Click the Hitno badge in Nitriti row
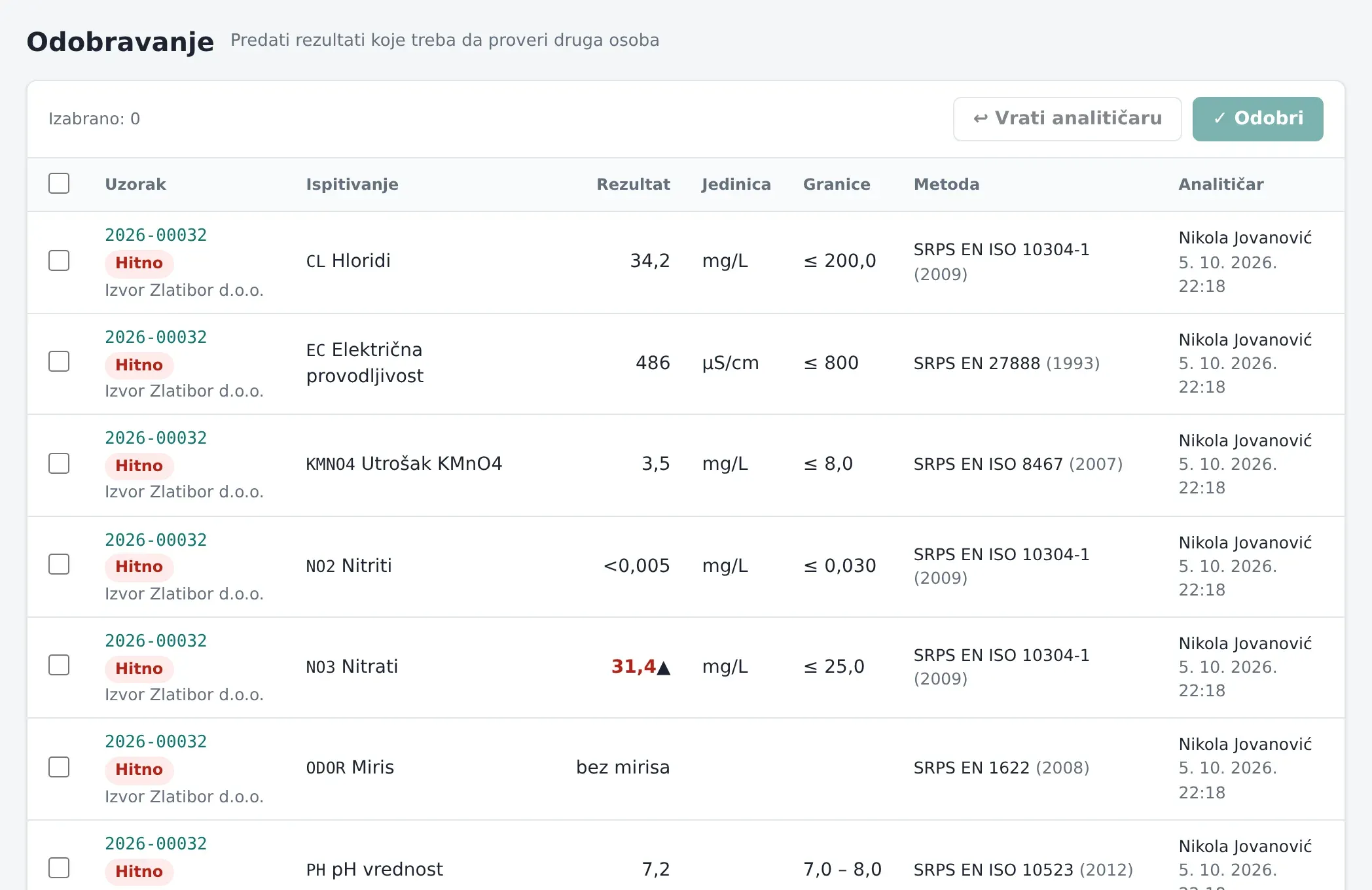Viewport: 1372px width, 890px height. pyautogui.click(x=139, y=567)
